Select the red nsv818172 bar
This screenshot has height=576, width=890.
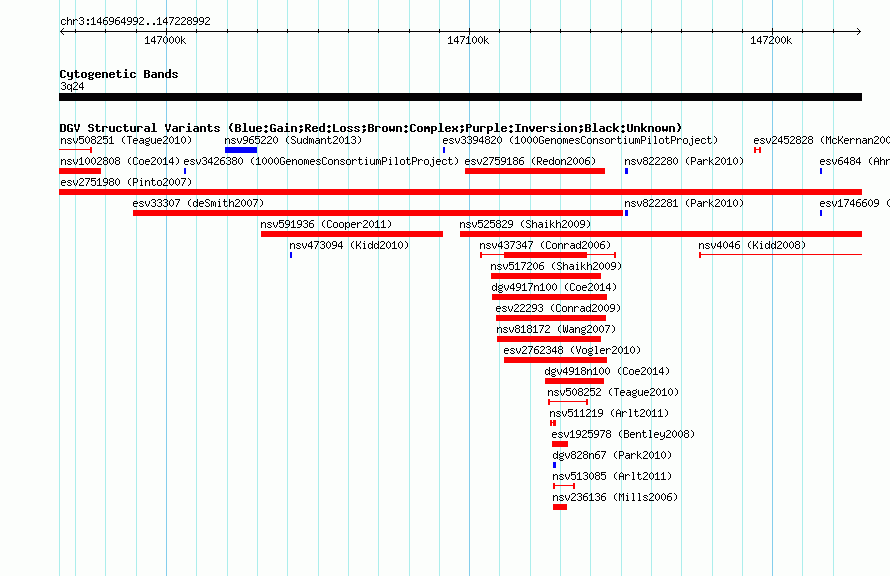(549, 339)
